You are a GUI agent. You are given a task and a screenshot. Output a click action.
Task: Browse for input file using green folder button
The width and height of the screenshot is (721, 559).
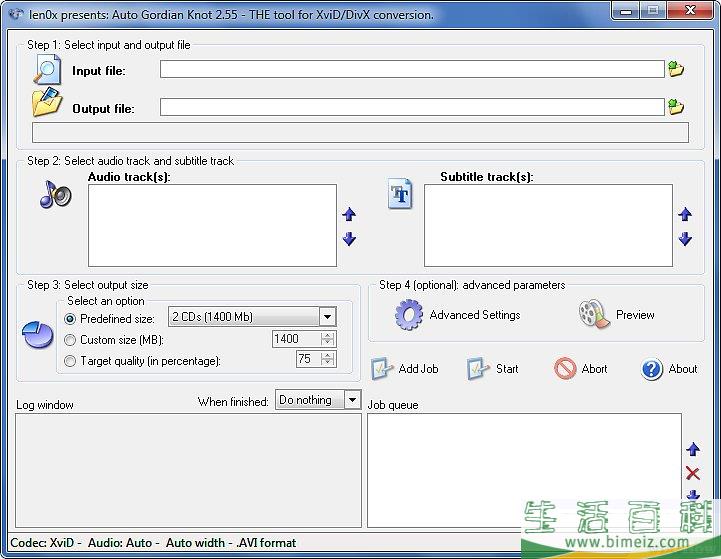pos(675,69)
